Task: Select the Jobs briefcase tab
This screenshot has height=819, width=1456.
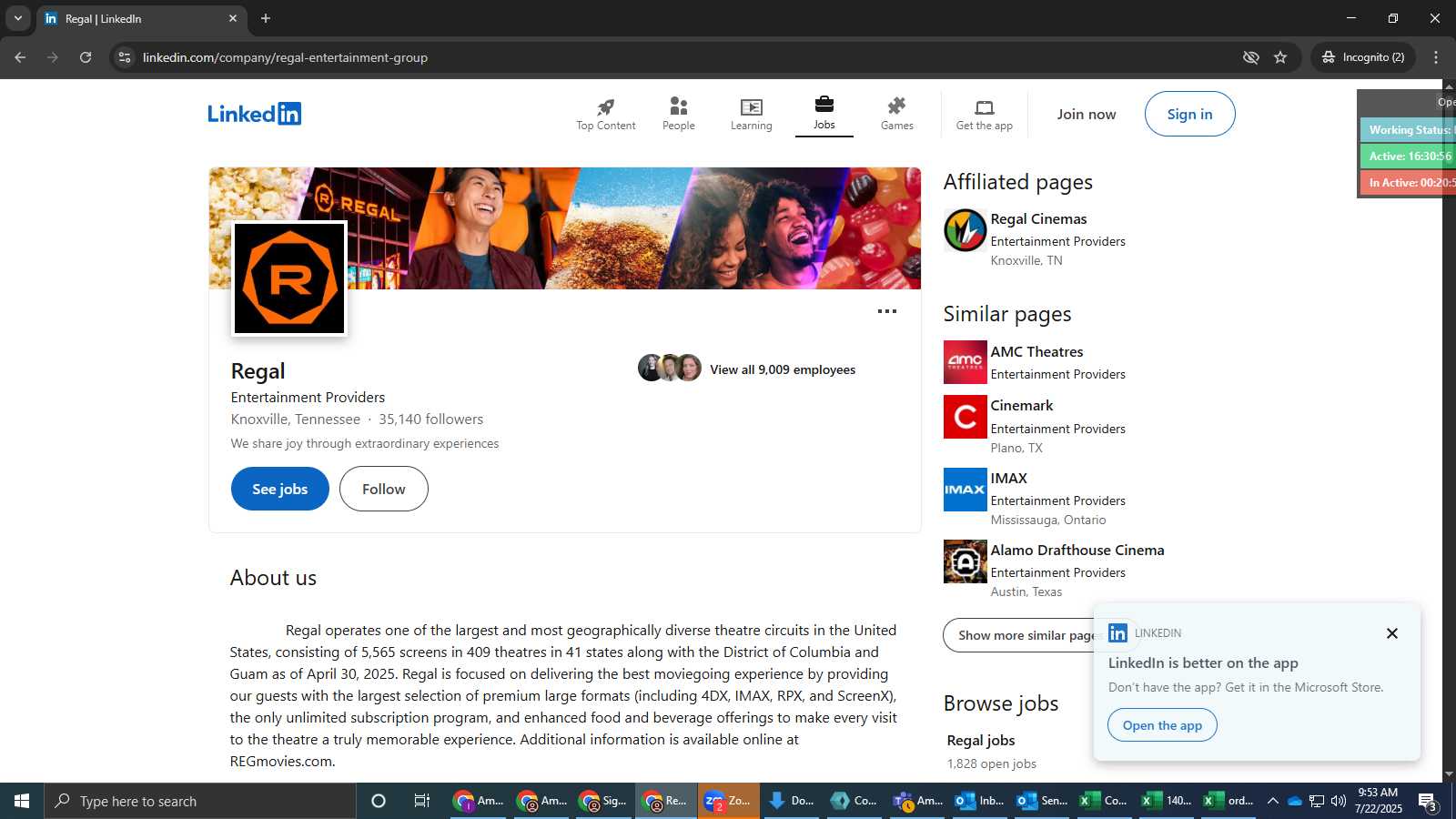Action: (x=824, y=114)
